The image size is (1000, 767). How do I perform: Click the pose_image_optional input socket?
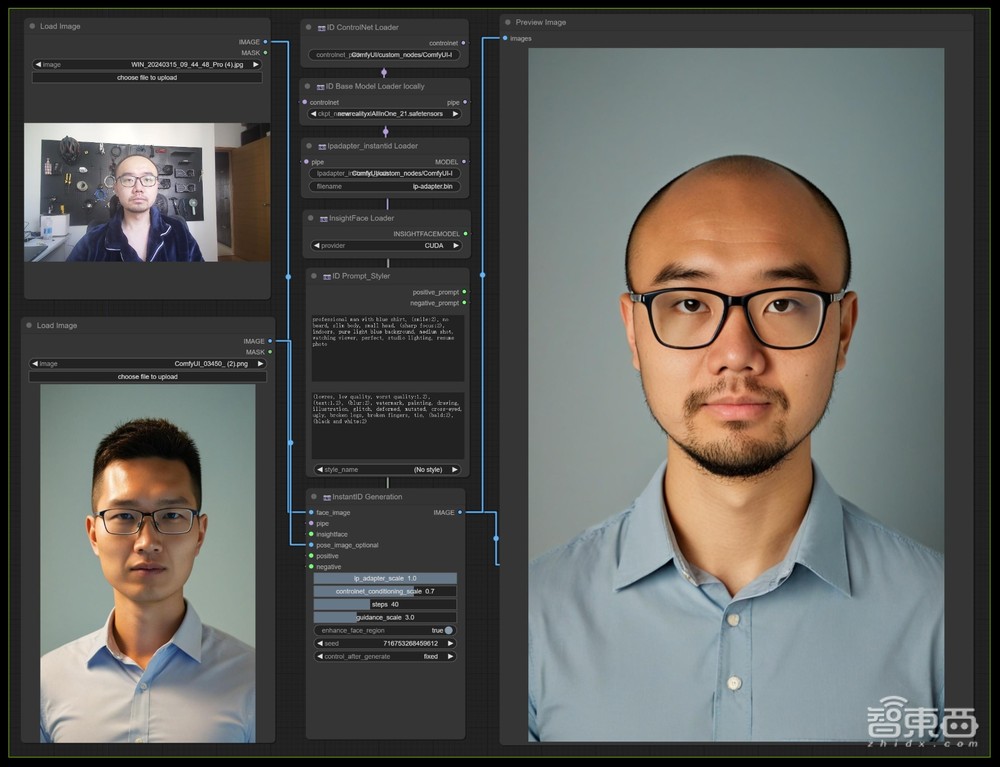pyautogui.click(x=310, y=545)
